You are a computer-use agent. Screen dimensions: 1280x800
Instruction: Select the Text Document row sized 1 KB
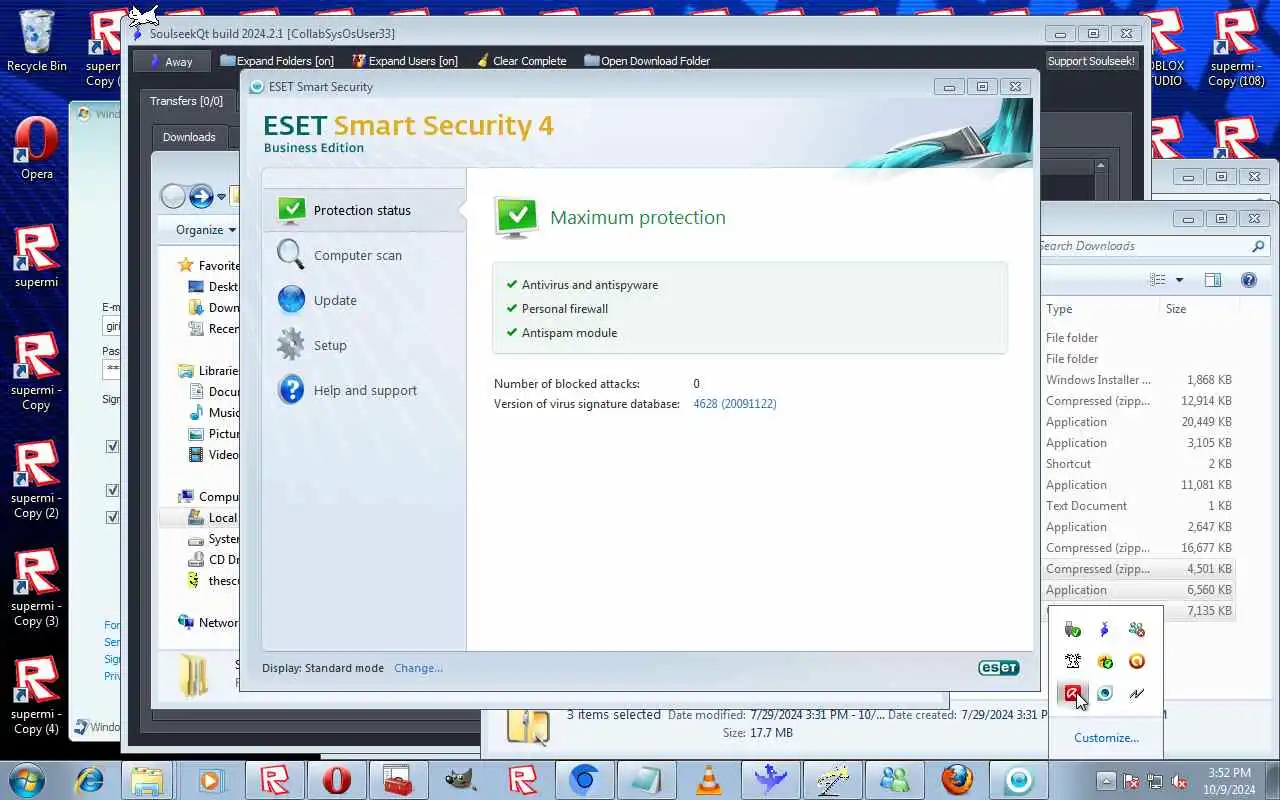(x=1138, y=506)
